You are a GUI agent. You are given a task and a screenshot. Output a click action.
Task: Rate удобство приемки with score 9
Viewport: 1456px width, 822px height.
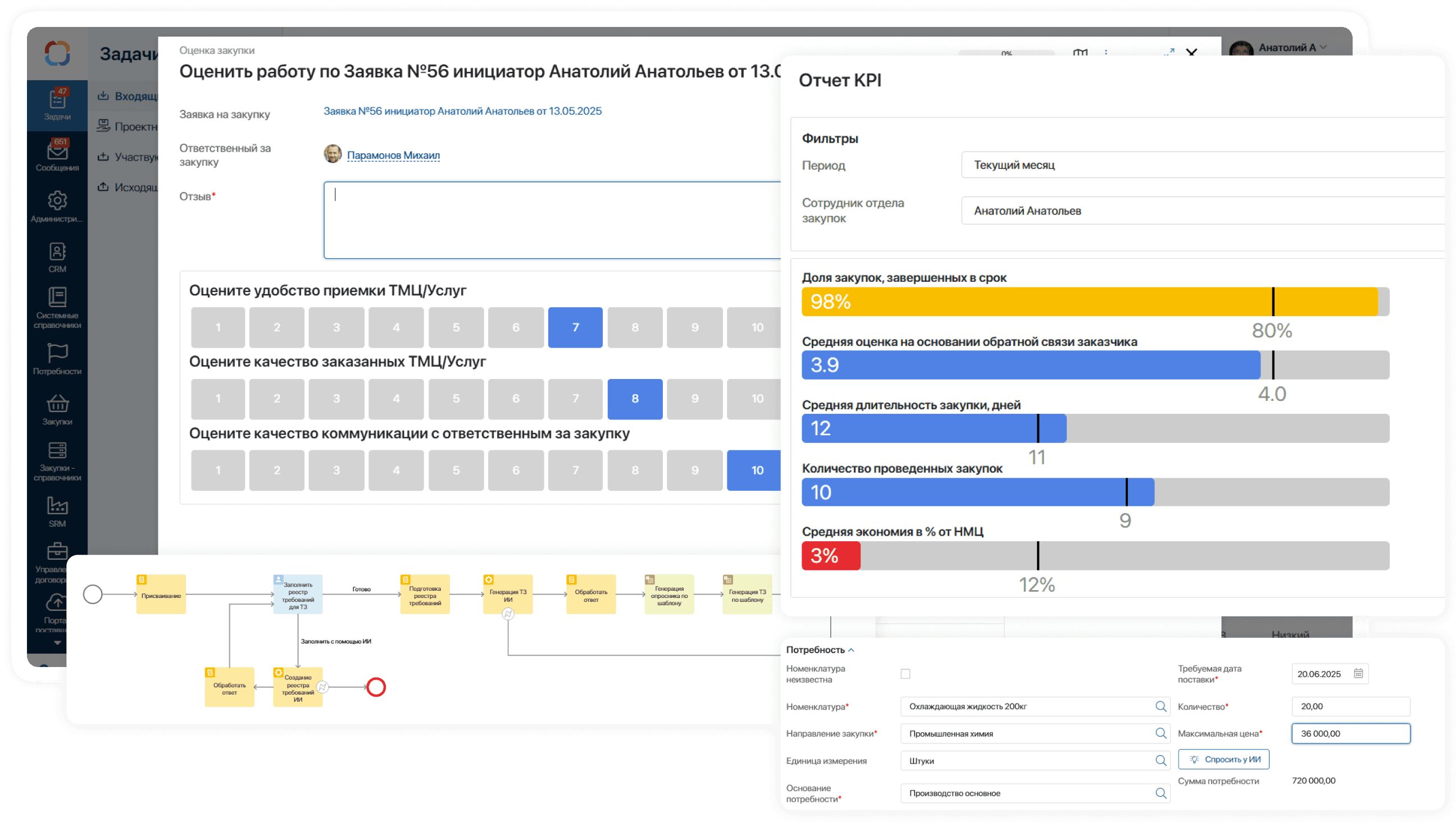click(x=694, y=327)
